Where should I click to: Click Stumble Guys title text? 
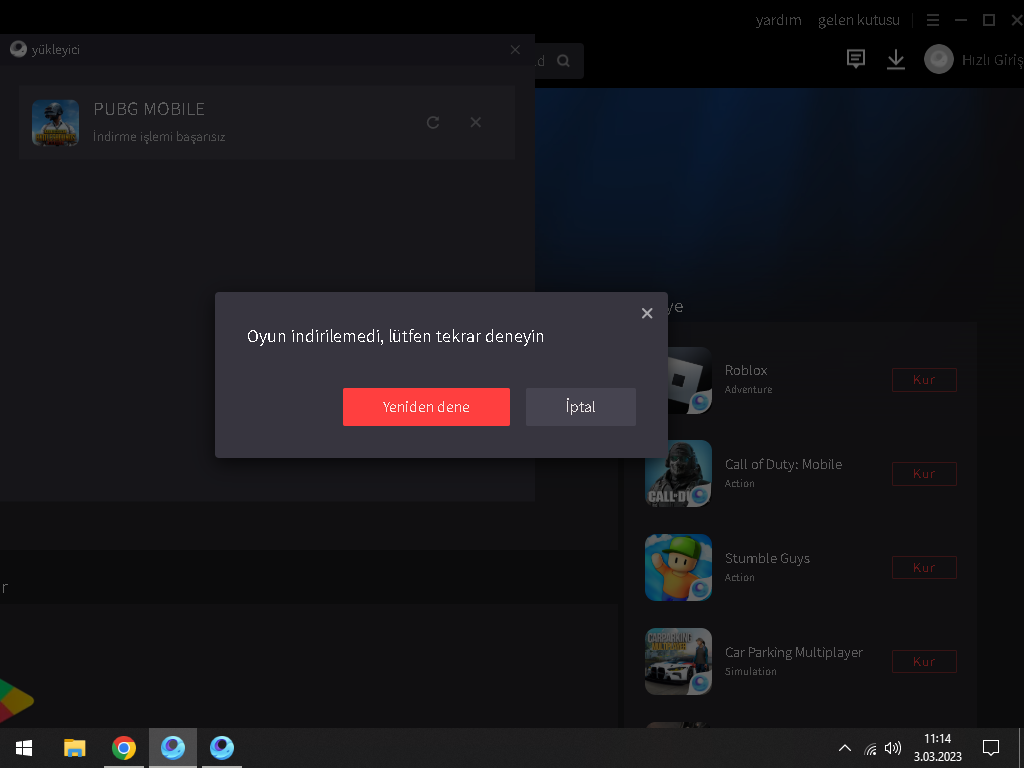(767, 558)
